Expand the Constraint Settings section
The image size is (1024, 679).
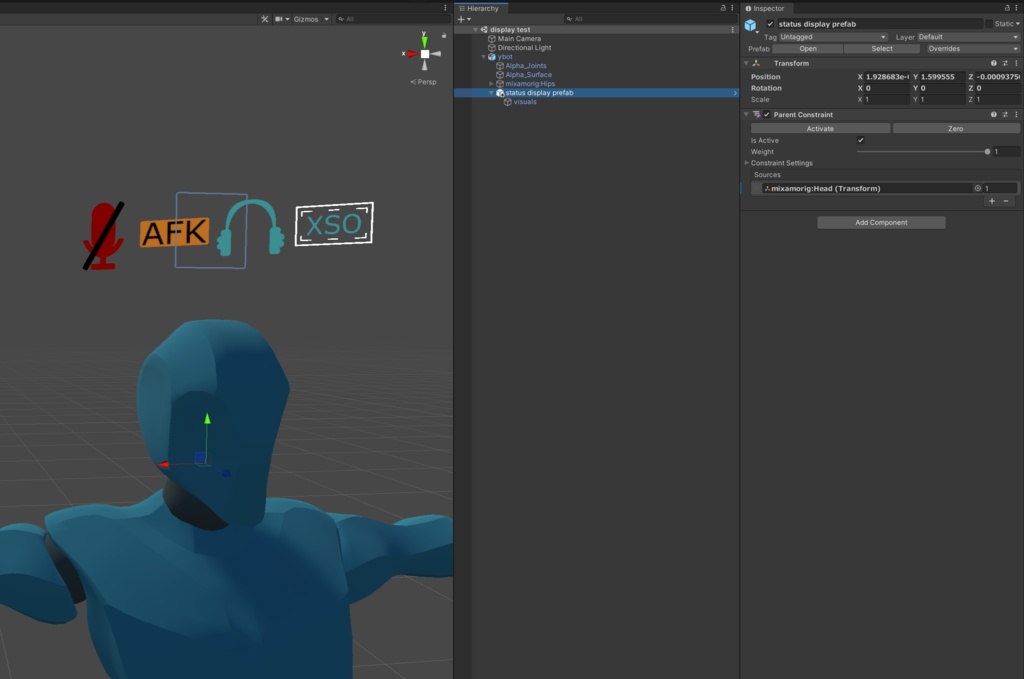pyautogui.click(x=746, y=162)
